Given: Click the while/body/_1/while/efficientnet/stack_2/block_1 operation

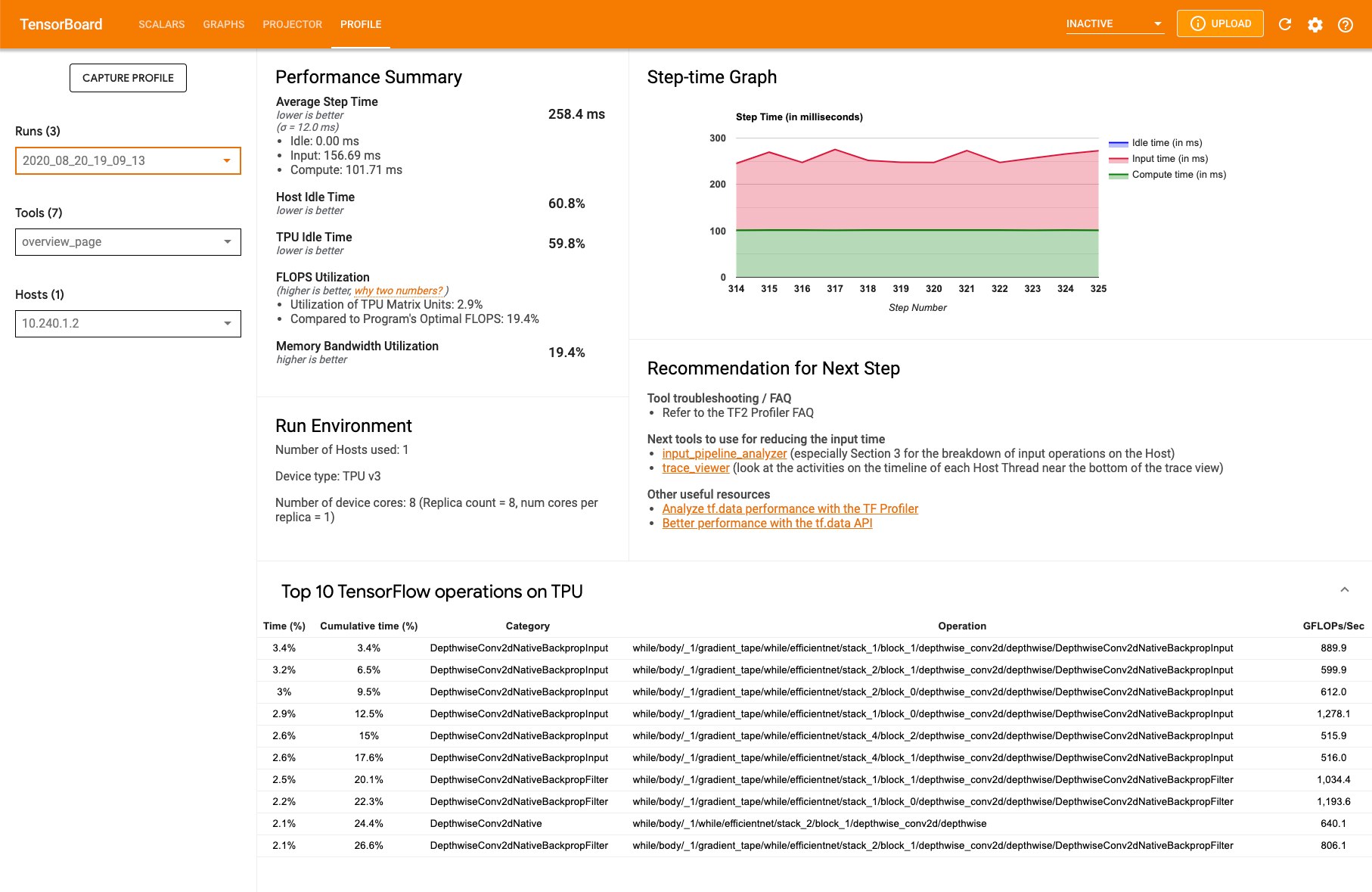Looking at the screenshot, I should coord(809,823).
